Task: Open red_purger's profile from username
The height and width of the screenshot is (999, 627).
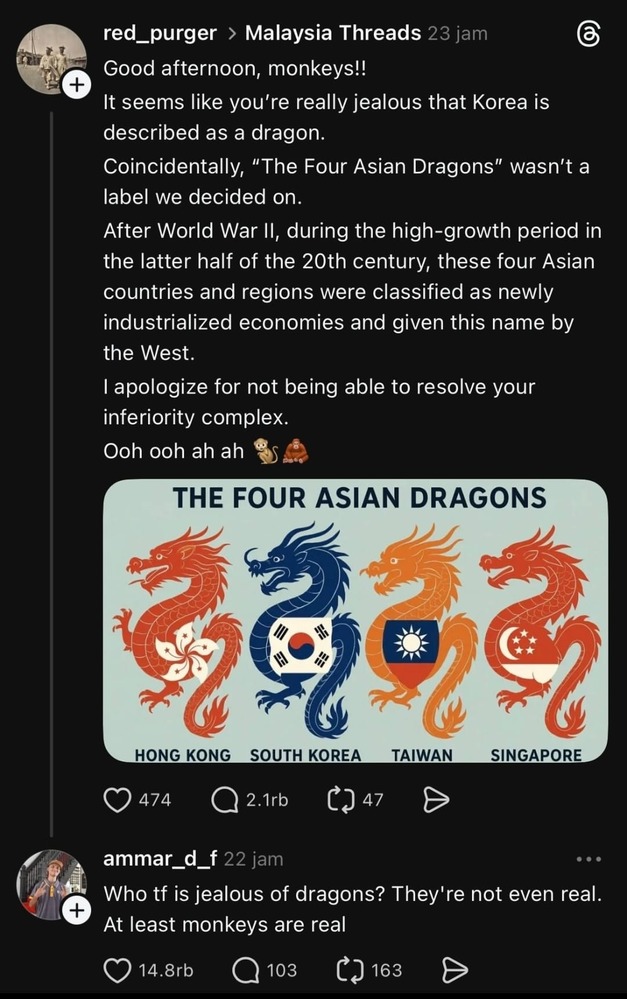Action: coord(160,33)
